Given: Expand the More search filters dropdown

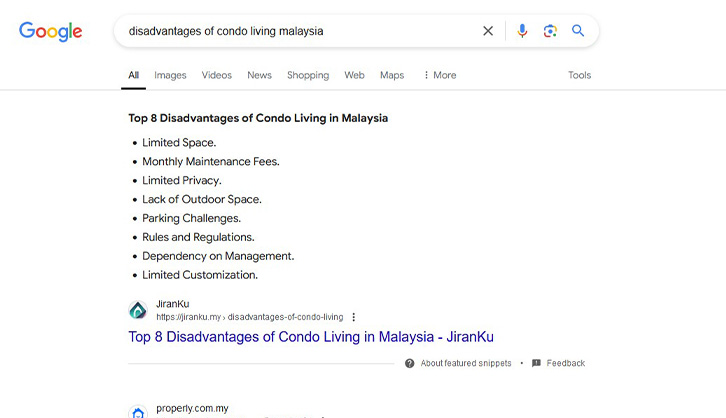Looking at the screenshot, I should coord(439,75).
